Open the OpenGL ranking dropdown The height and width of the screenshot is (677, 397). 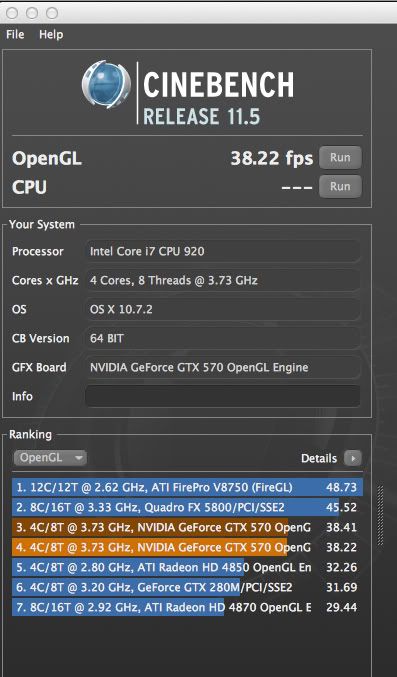click(50, 458)
